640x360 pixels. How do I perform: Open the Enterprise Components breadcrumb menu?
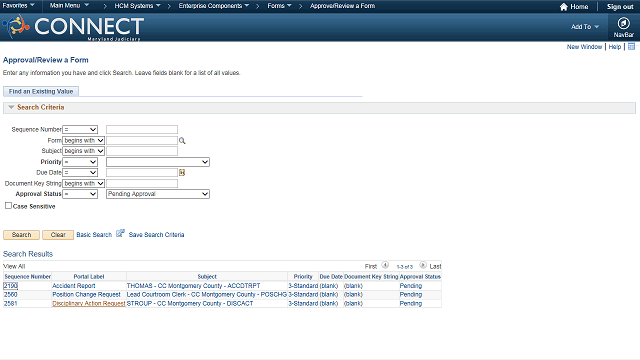coord(213,6)
